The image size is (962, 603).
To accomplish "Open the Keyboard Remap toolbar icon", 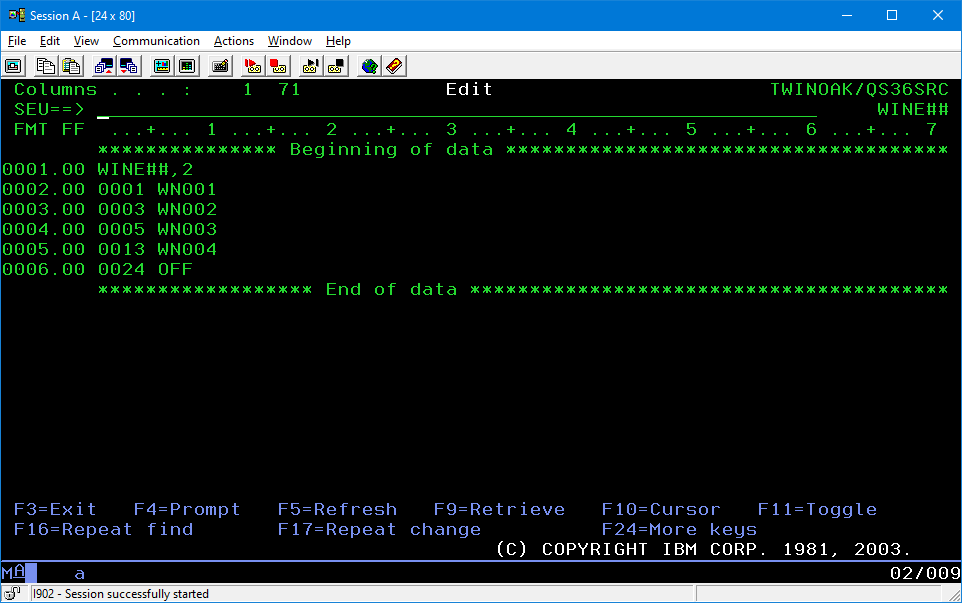I will (220, 66).
